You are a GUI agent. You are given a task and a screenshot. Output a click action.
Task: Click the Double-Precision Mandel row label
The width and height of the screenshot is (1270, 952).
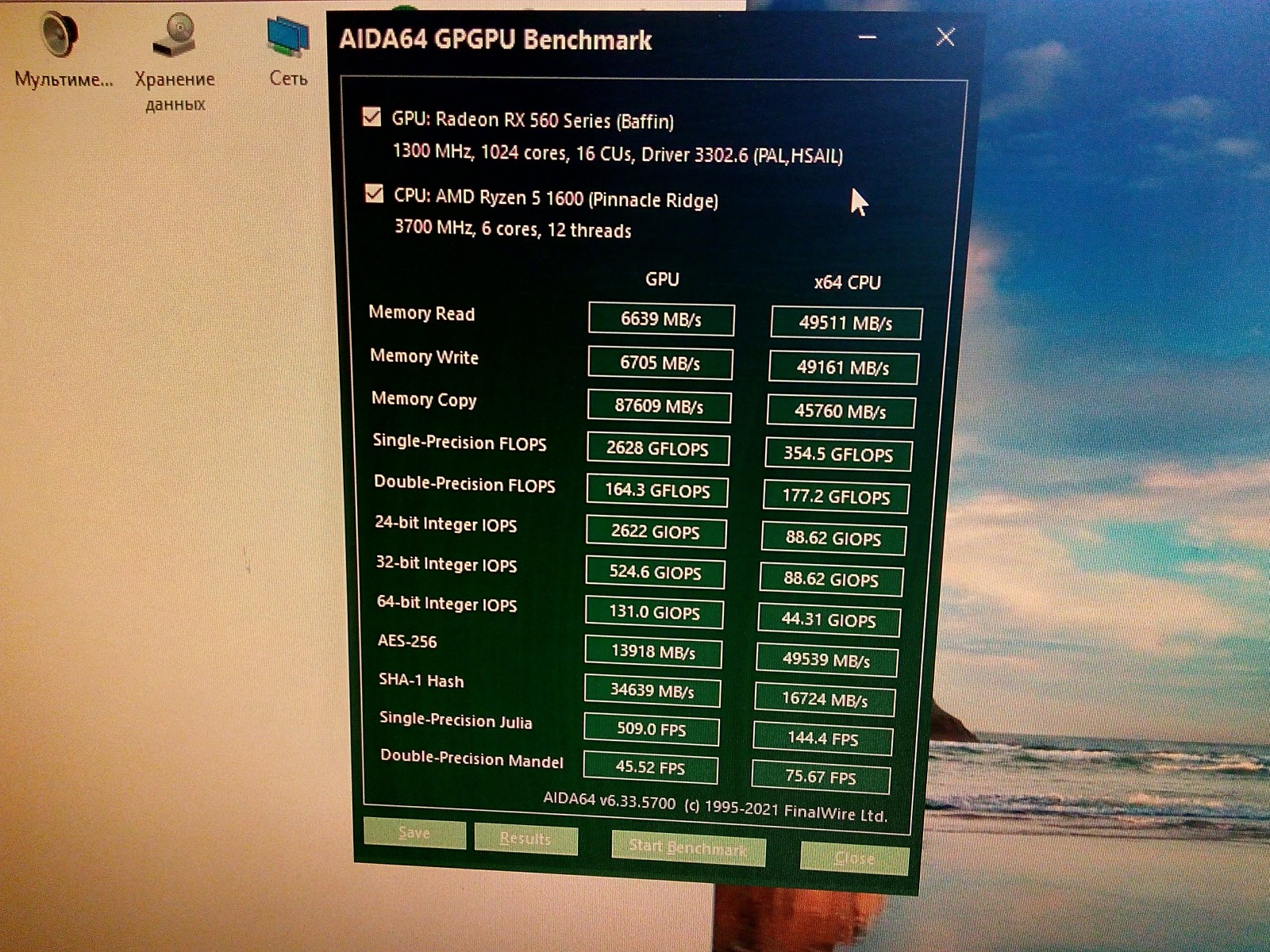tap(471, 758)
